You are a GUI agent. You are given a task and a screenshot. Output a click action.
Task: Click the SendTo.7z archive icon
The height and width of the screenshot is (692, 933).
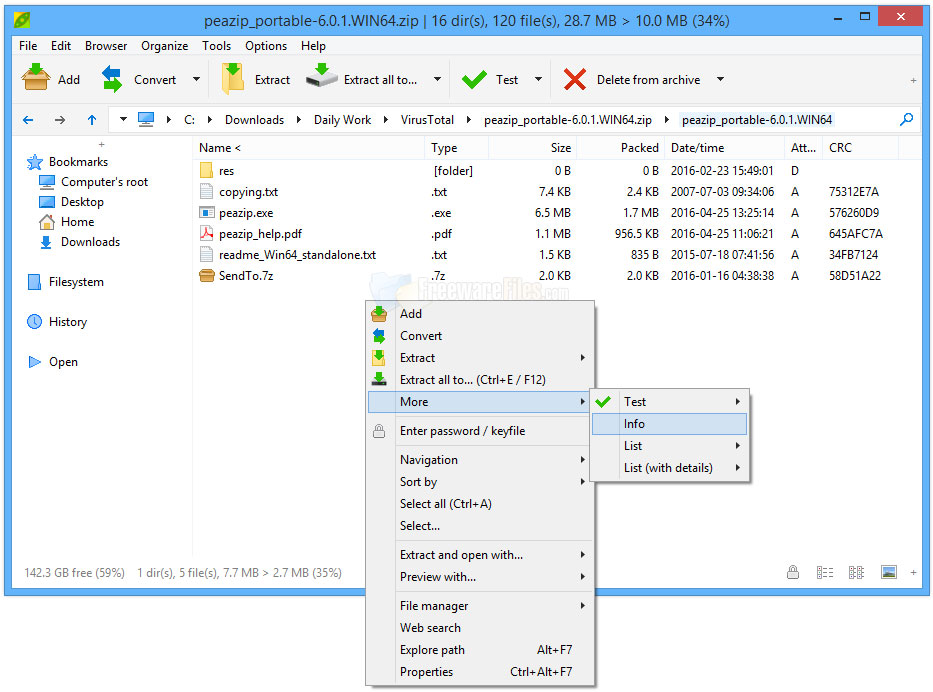click(x=206, y=275)
